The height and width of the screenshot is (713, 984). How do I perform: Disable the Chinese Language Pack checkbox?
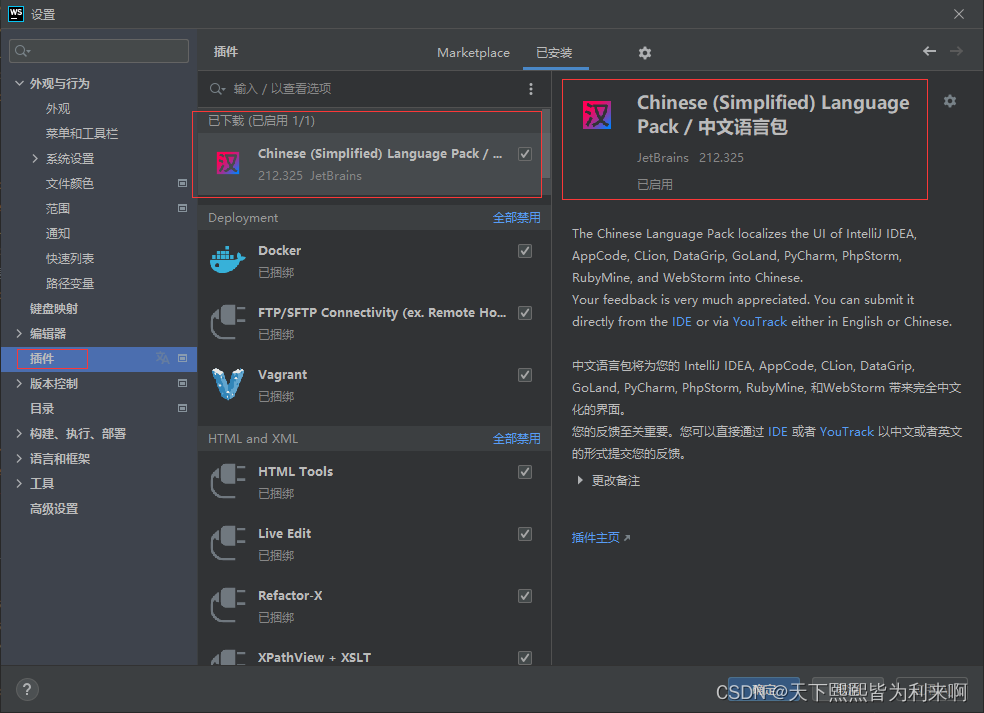click(x=525, y=154)
